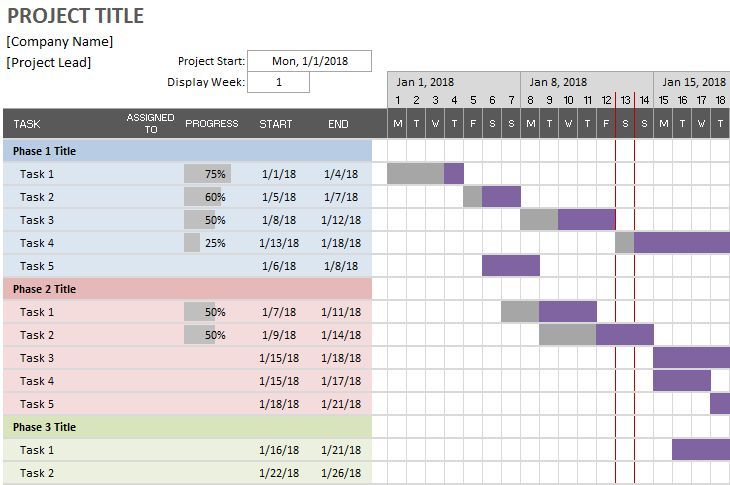Select the 25% progress cell for Task 4
Image resolution: width=730 pixels, height=485 pixels.
(208, 243)
